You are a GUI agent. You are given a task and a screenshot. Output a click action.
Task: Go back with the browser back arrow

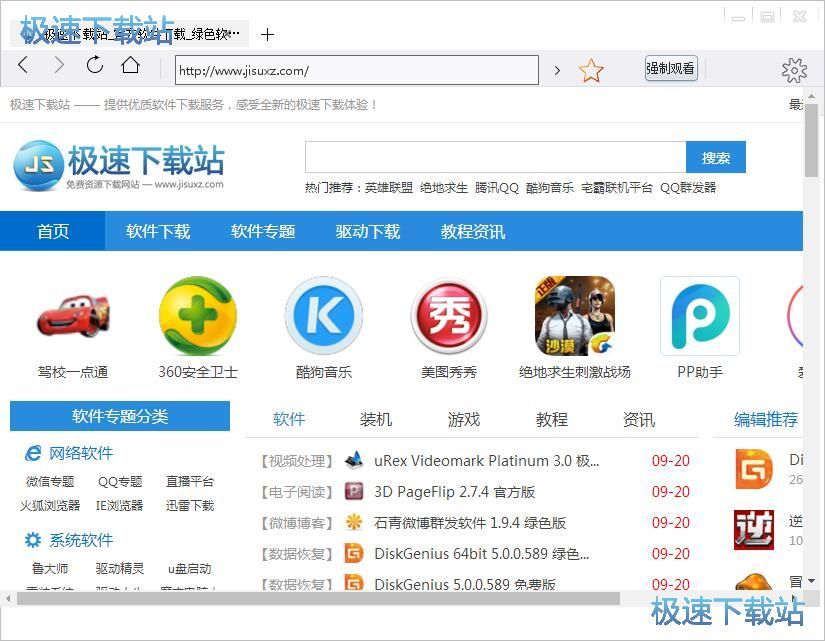pyautogui.click(x=23, y=65)
